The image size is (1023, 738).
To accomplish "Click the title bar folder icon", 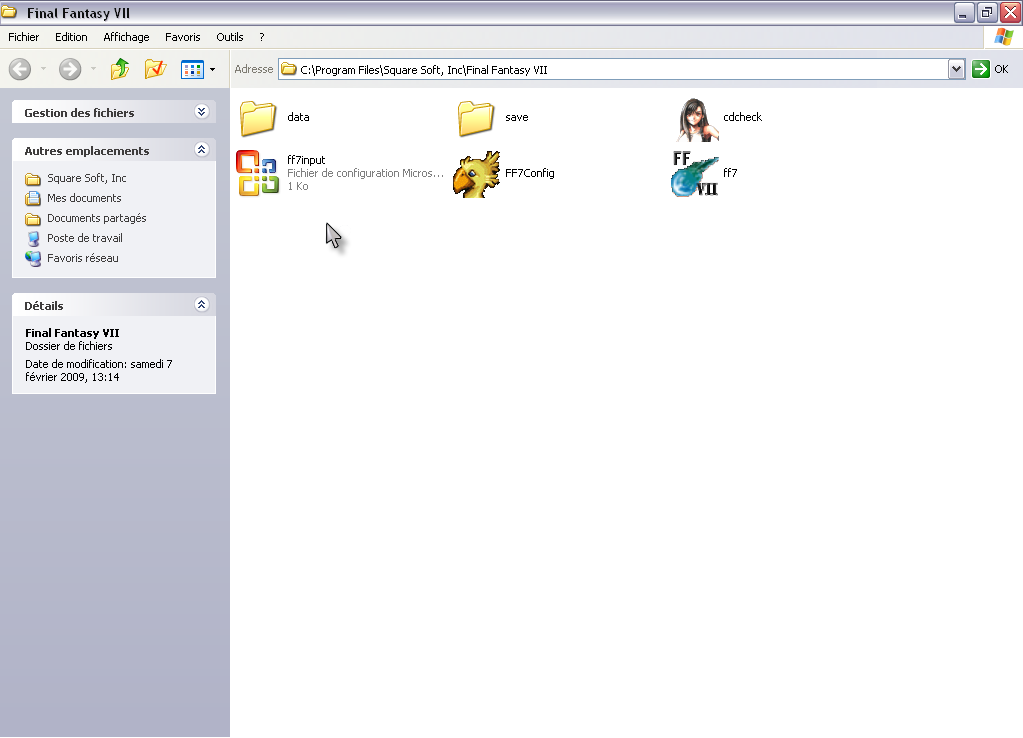I will point(9,12).
